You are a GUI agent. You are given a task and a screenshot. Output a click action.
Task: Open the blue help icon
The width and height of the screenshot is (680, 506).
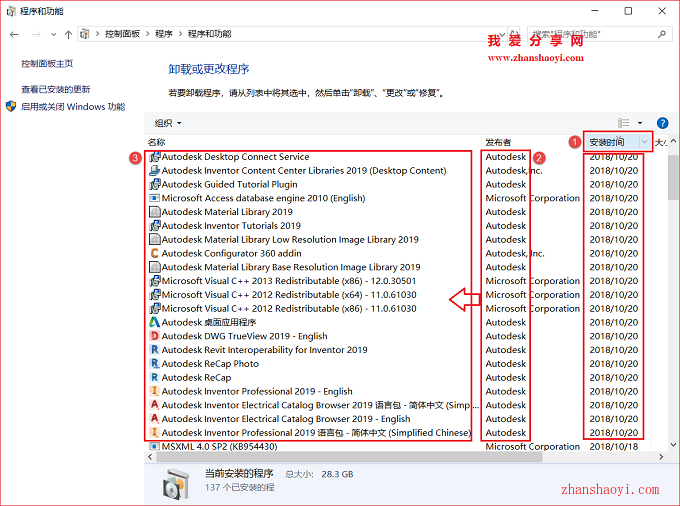click(x=662, y=123)
